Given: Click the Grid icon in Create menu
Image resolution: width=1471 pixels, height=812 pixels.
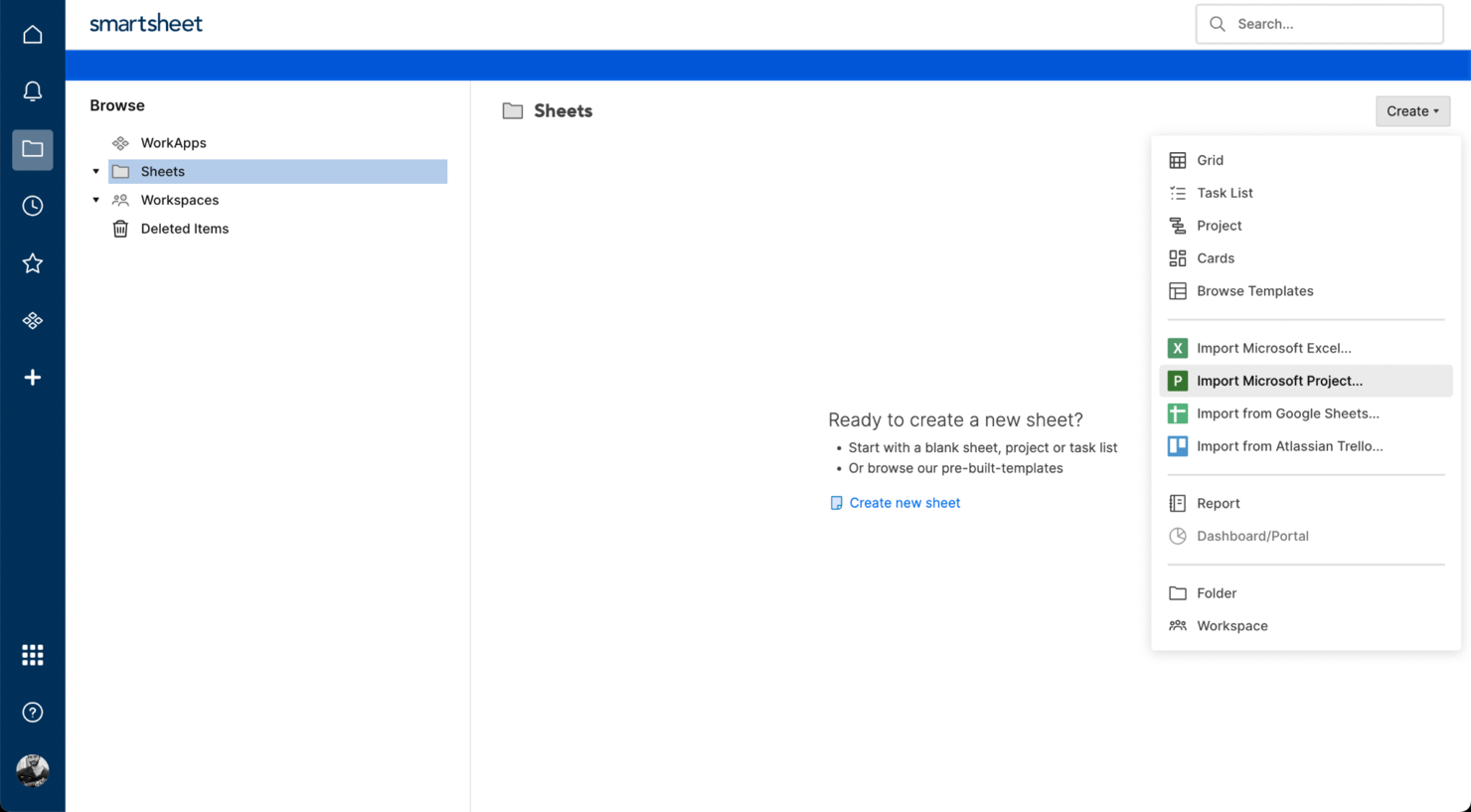Looking at the screenshot, I should [1178, 160].
